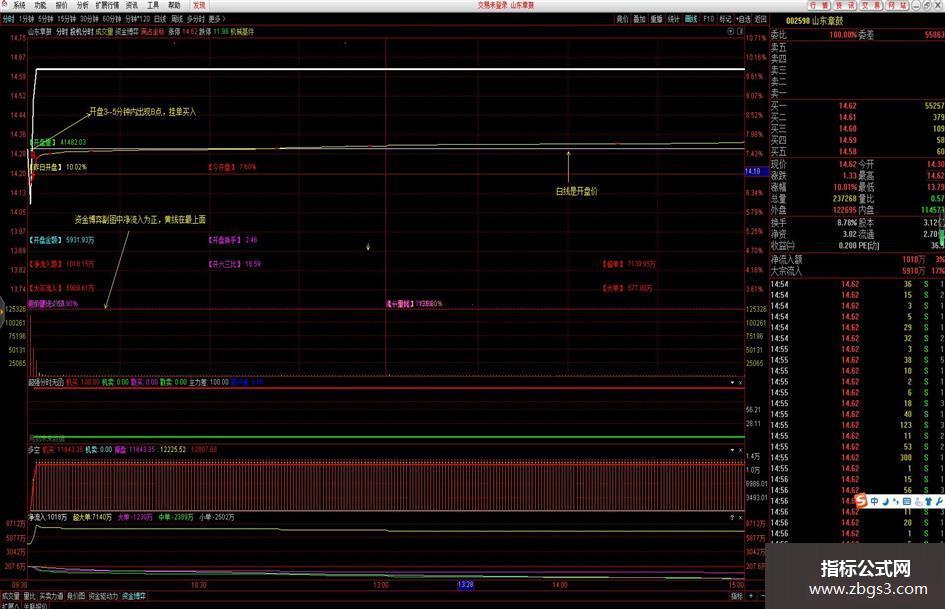
Task: Click the plus icon next to 指标
Action: point(751,596)
